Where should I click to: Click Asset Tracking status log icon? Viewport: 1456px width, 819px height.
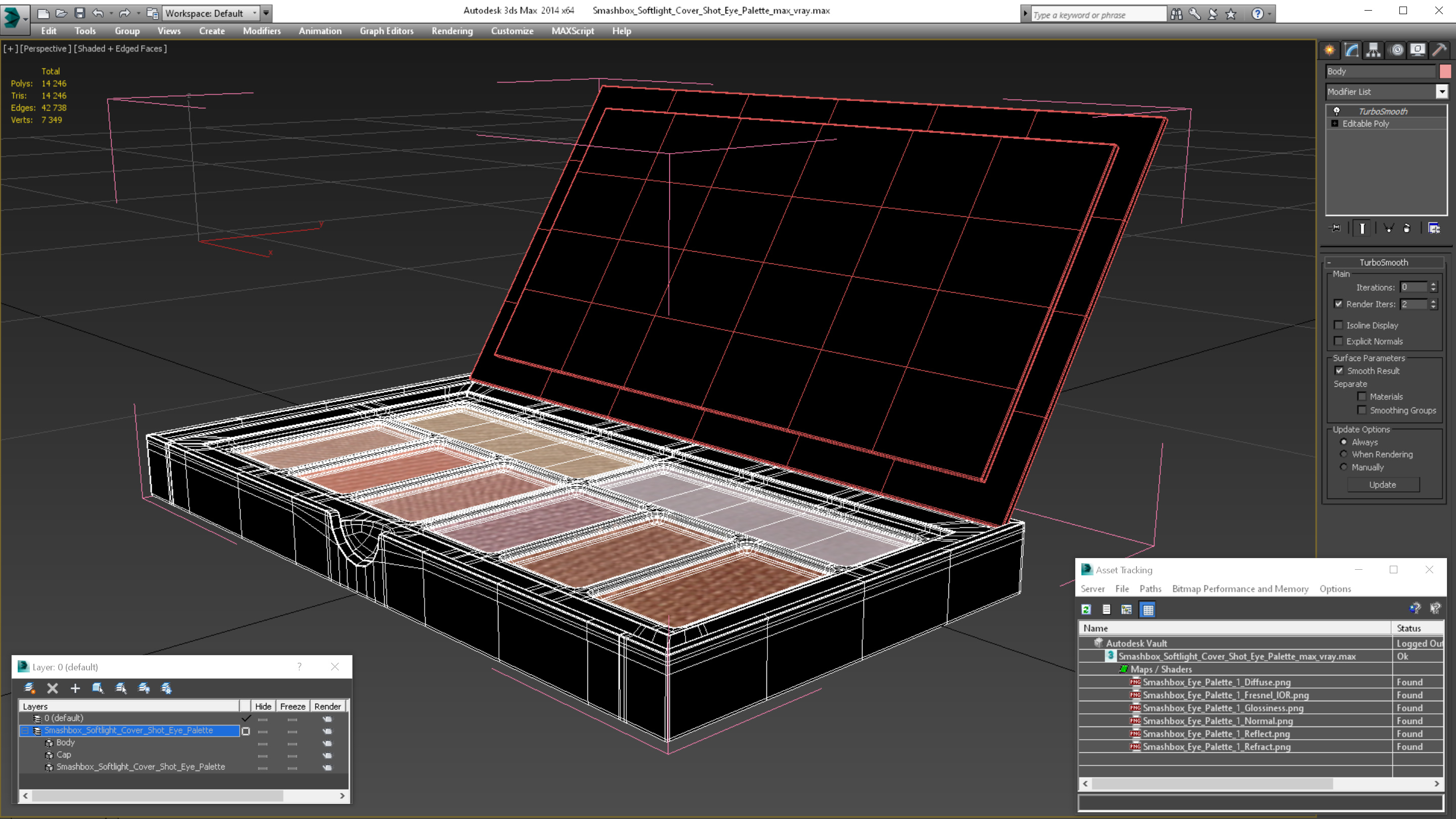point(1106,609)
